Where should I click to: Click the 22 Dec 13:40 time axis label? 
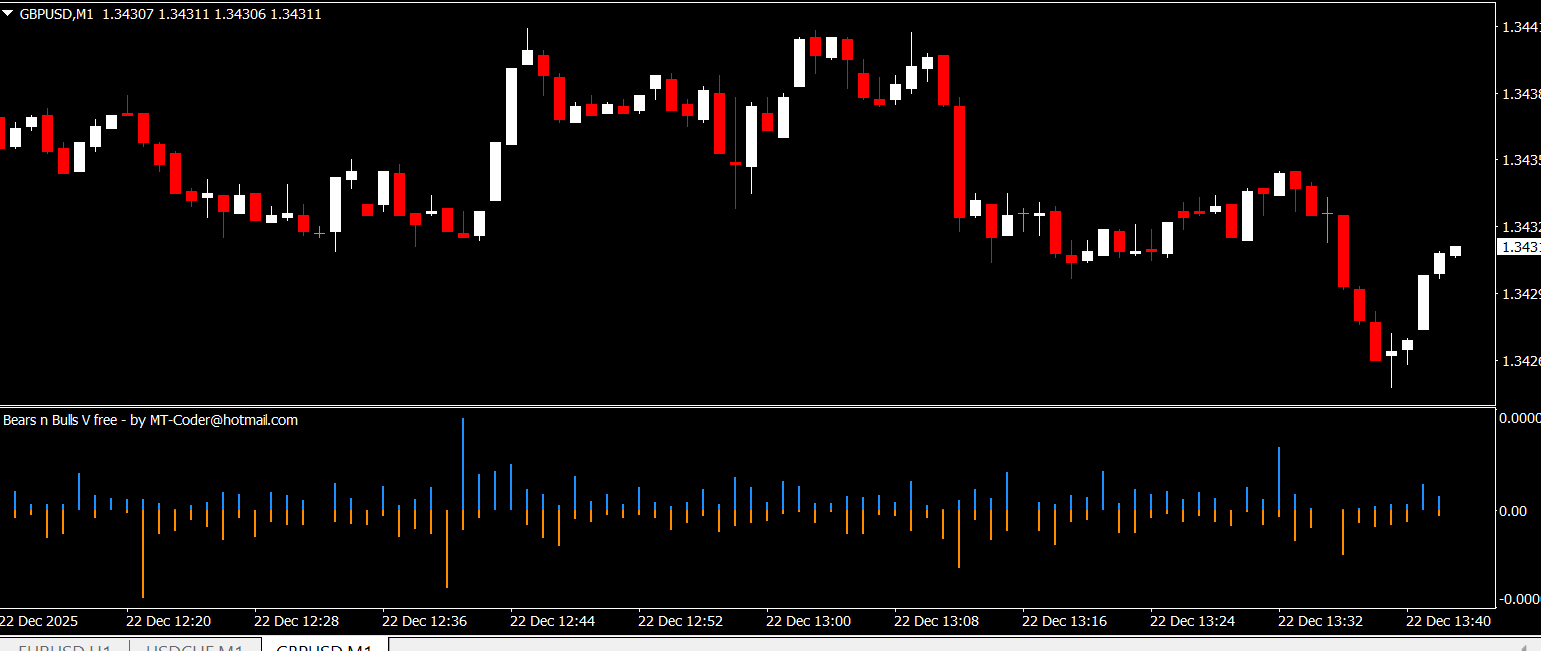point(1448,621)
